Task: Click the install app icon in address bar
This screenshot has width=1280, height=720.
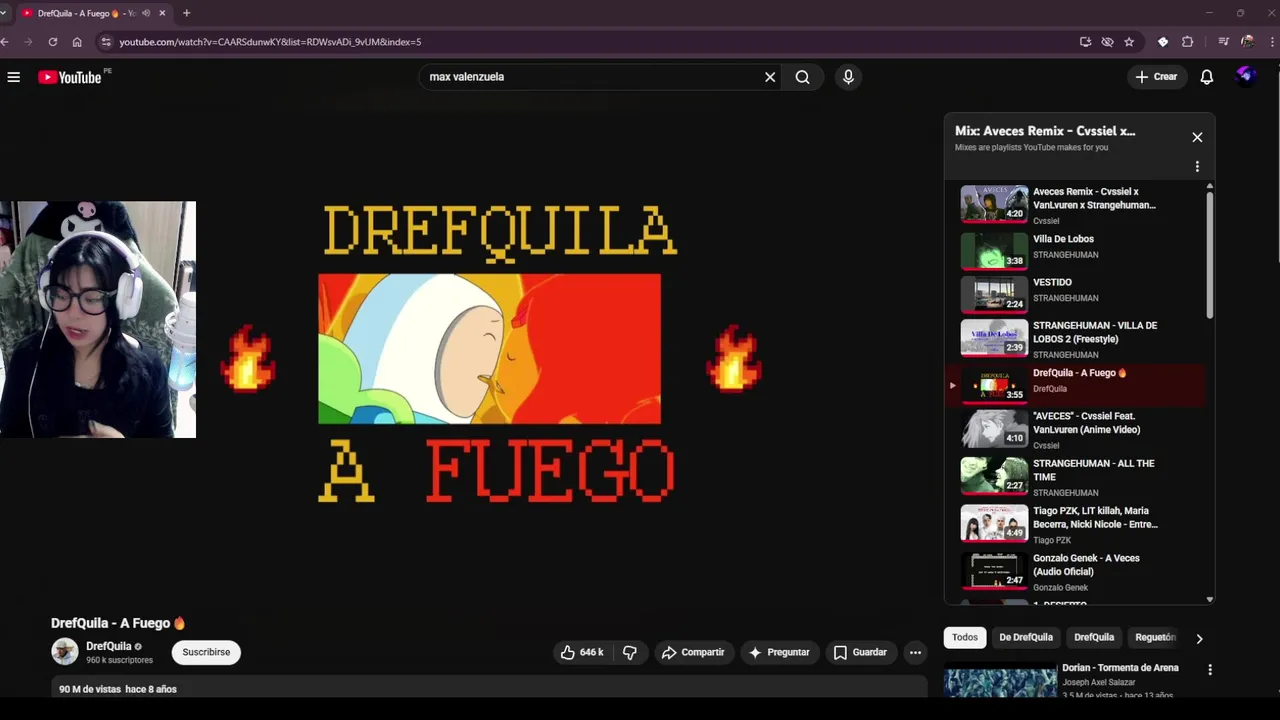Action: pyautogui.click(x=1085, y=42)
